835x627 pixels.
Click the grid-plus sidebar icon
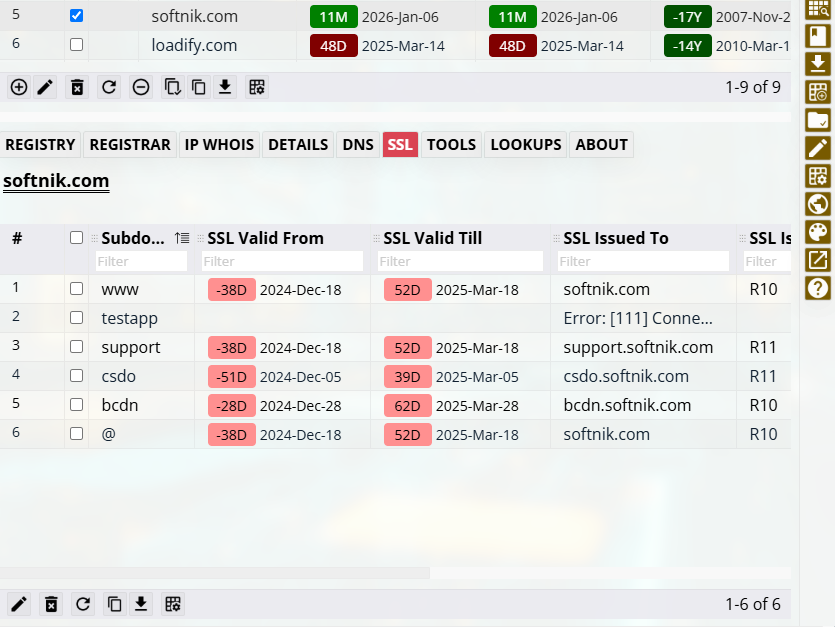click(x=818, y=92)
